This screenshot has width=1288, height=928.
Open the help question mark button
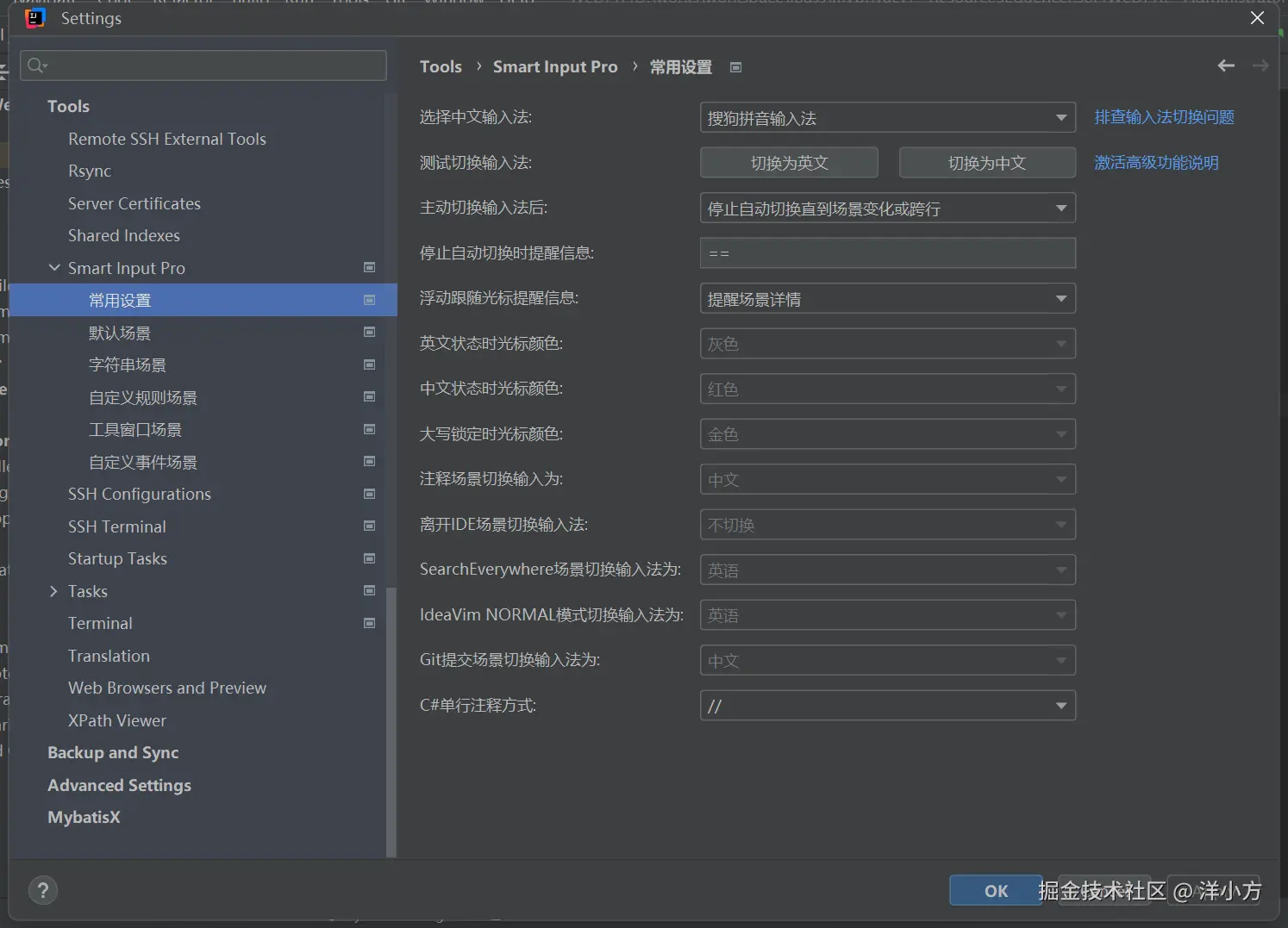click(x=43, y=890)
